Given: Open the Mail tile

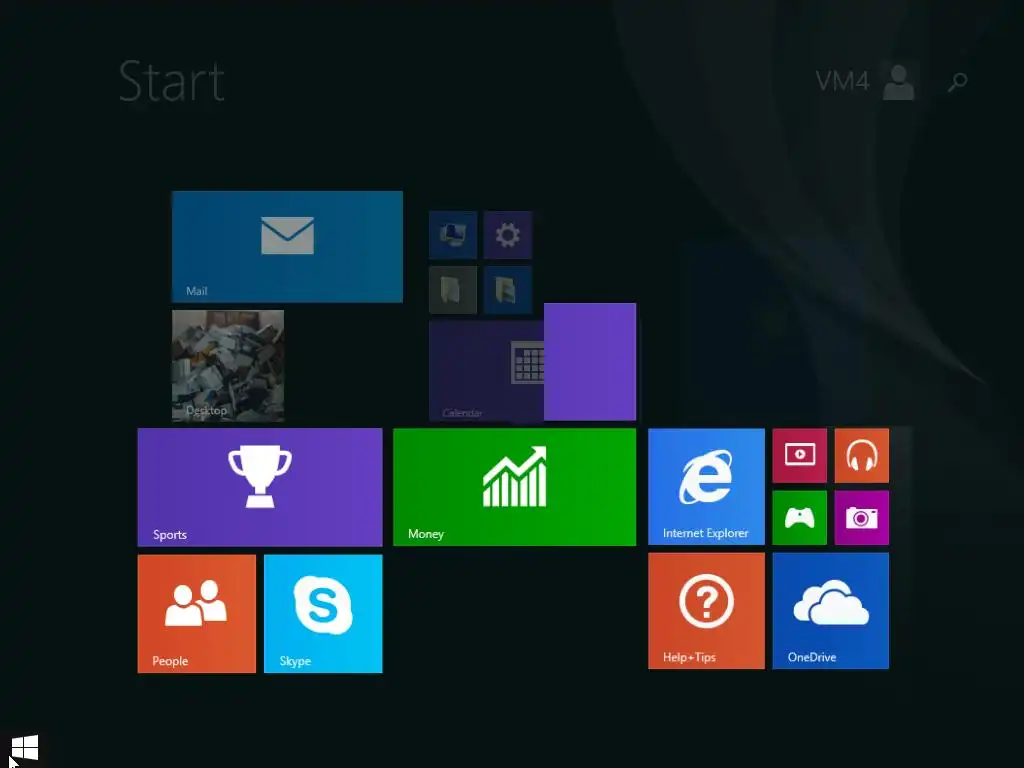Looking at the screenshot, I should (x=287, y=247).
